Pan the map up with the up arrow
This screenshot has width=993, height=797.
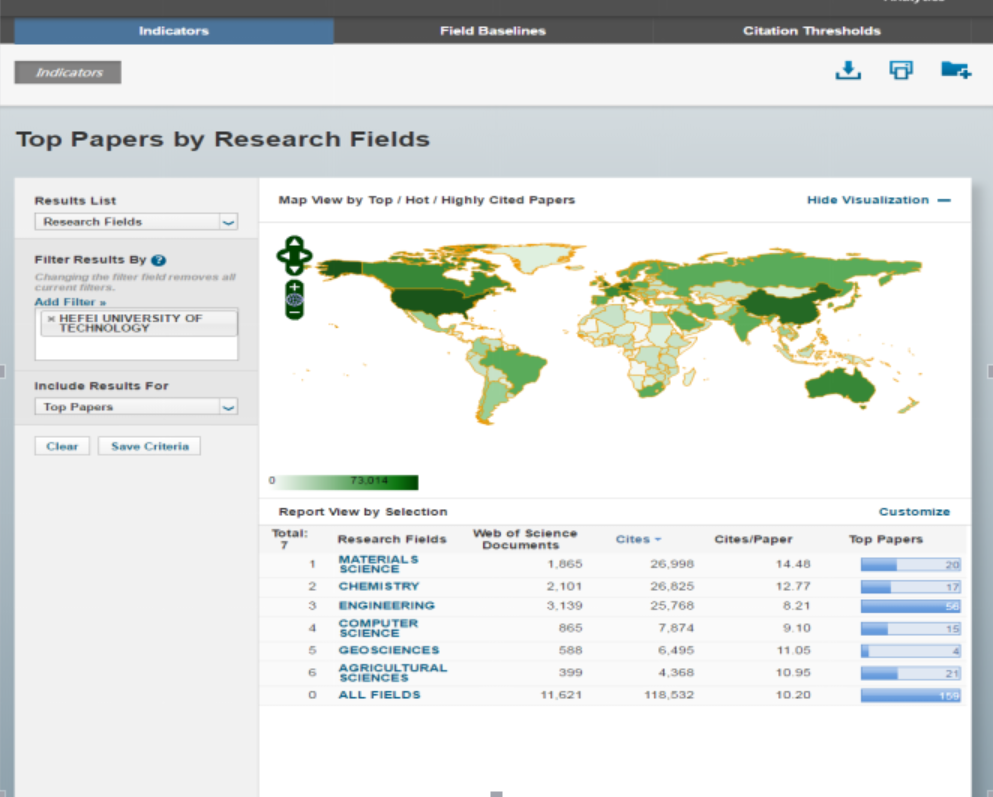click(294, 243)
